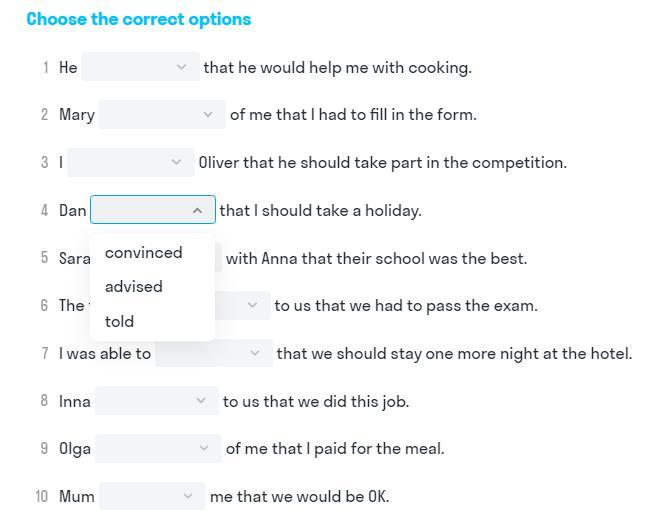666x532 pixels.
Task: Expand the dropdown after "Mary"
Action: (x=161, y=114)
